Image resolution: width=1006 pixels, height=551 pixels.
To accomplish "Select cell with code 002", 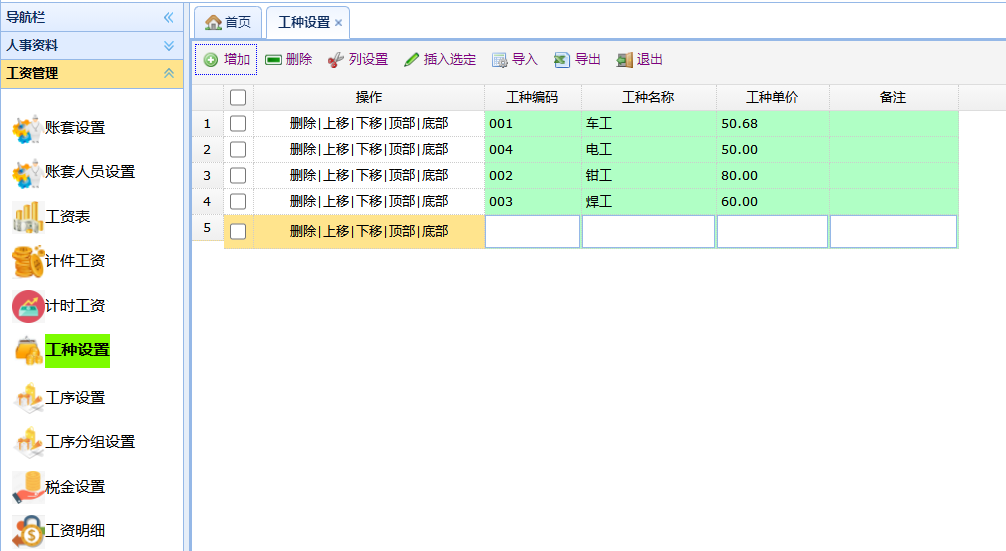I will point(533,176).
